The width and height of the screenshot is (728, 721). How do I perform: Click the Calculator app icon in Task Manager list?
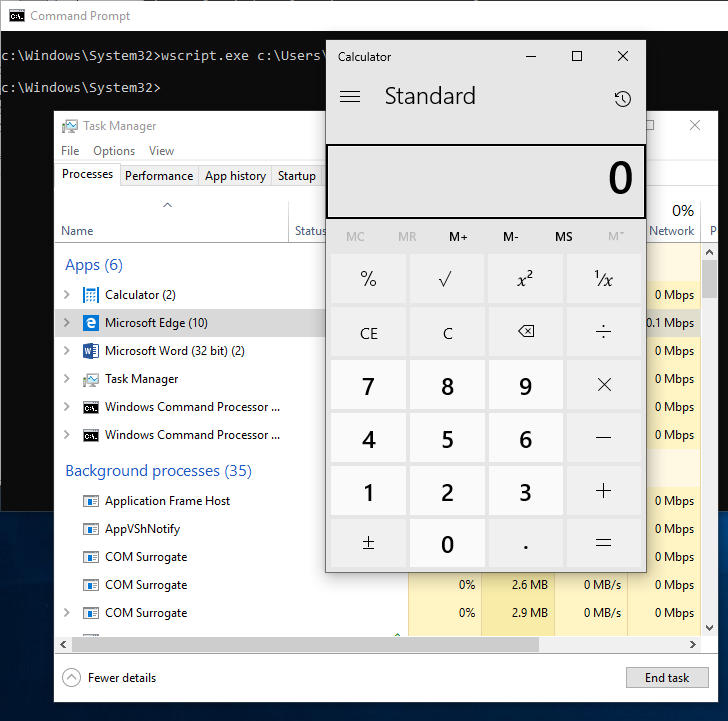tap(91, 295)
